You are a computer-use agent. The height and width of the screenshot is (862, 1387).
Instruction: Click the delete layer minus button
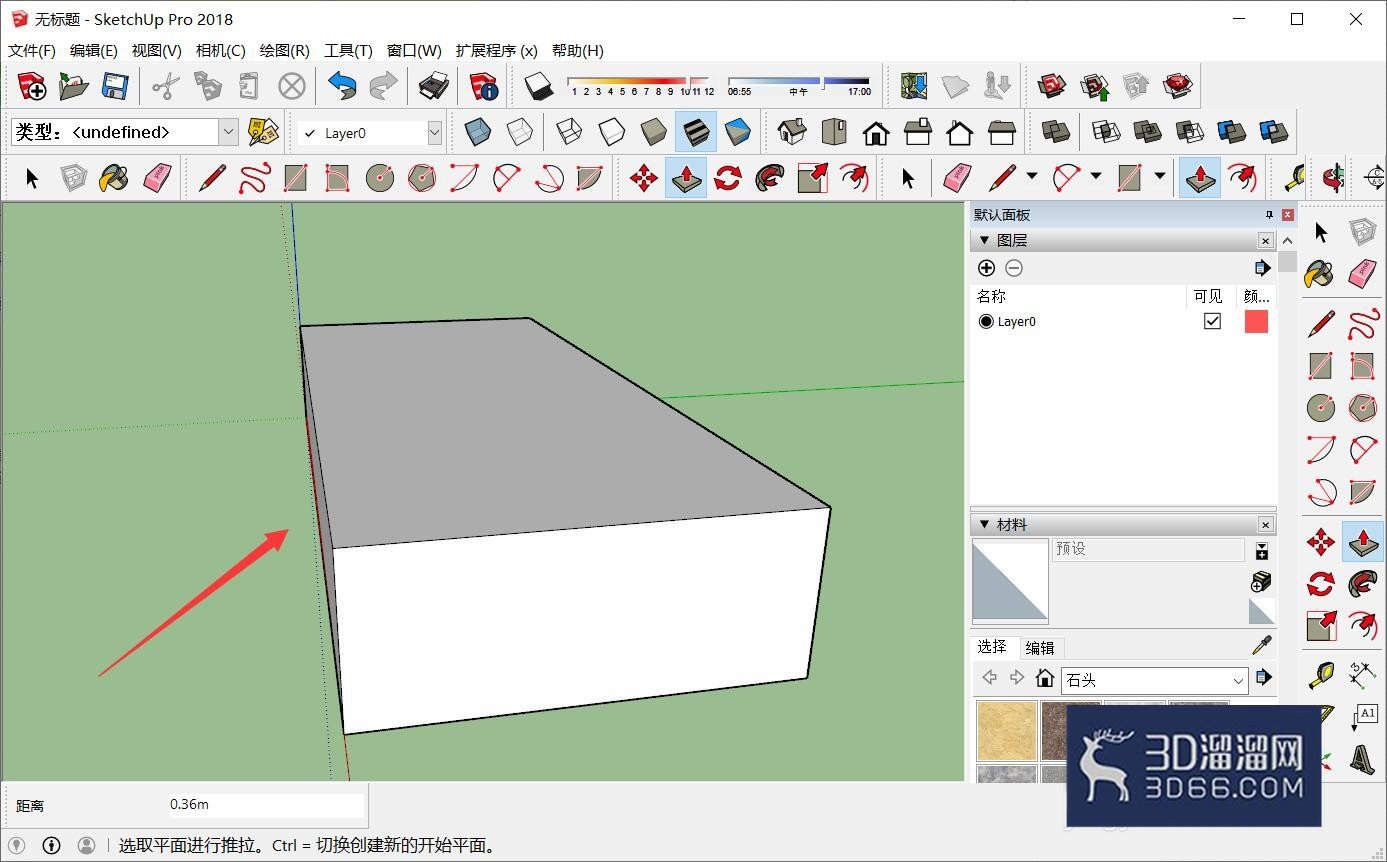[x=1014, y=268]
